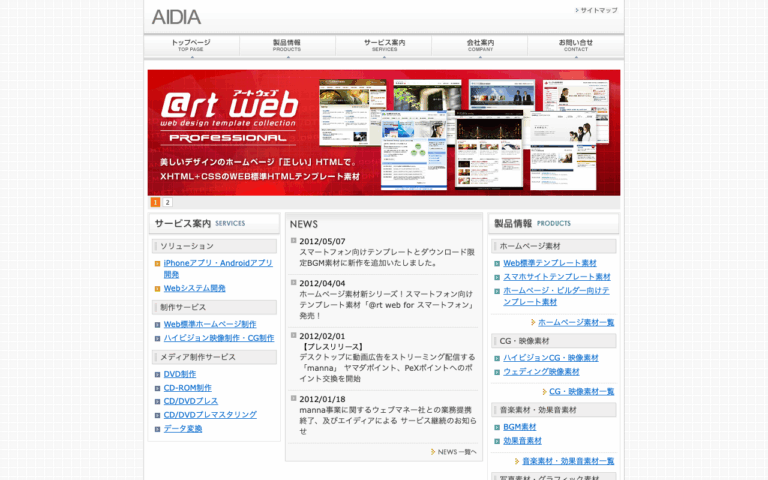Image resolution: width=768 pixels, height=480 pixels.
Task: Go to トップページ TOP PAGE menu
Action: (x=191, y=46)
